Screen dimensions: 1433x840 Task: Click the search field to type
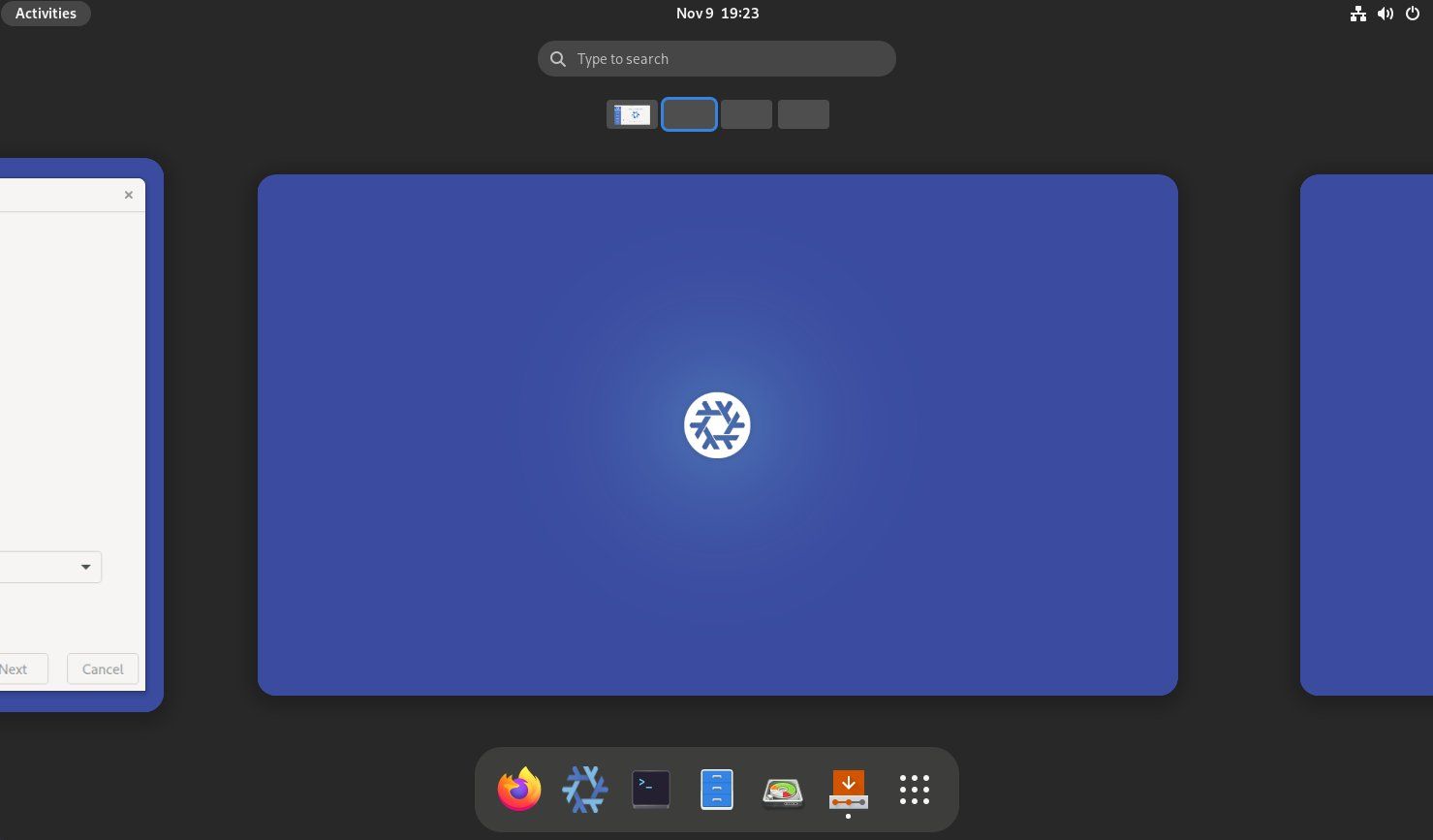click(716, 58)
